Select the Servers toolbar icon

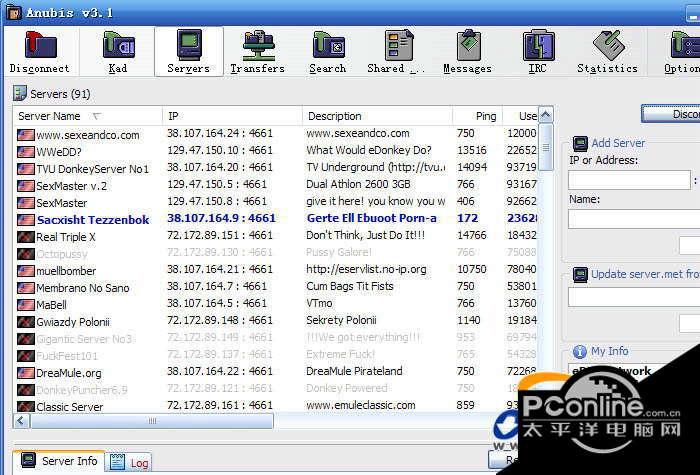(x=189, y=51)
